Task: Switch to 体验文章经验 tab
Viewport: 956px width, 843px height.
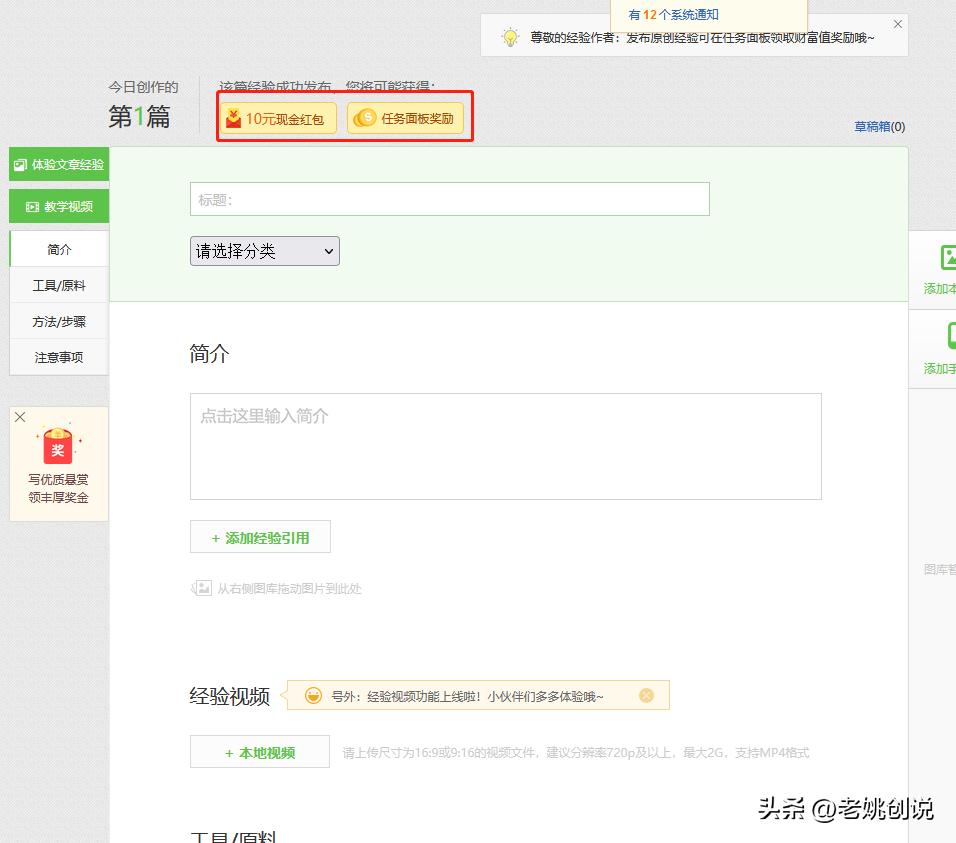Action: (x=59, y=164)
